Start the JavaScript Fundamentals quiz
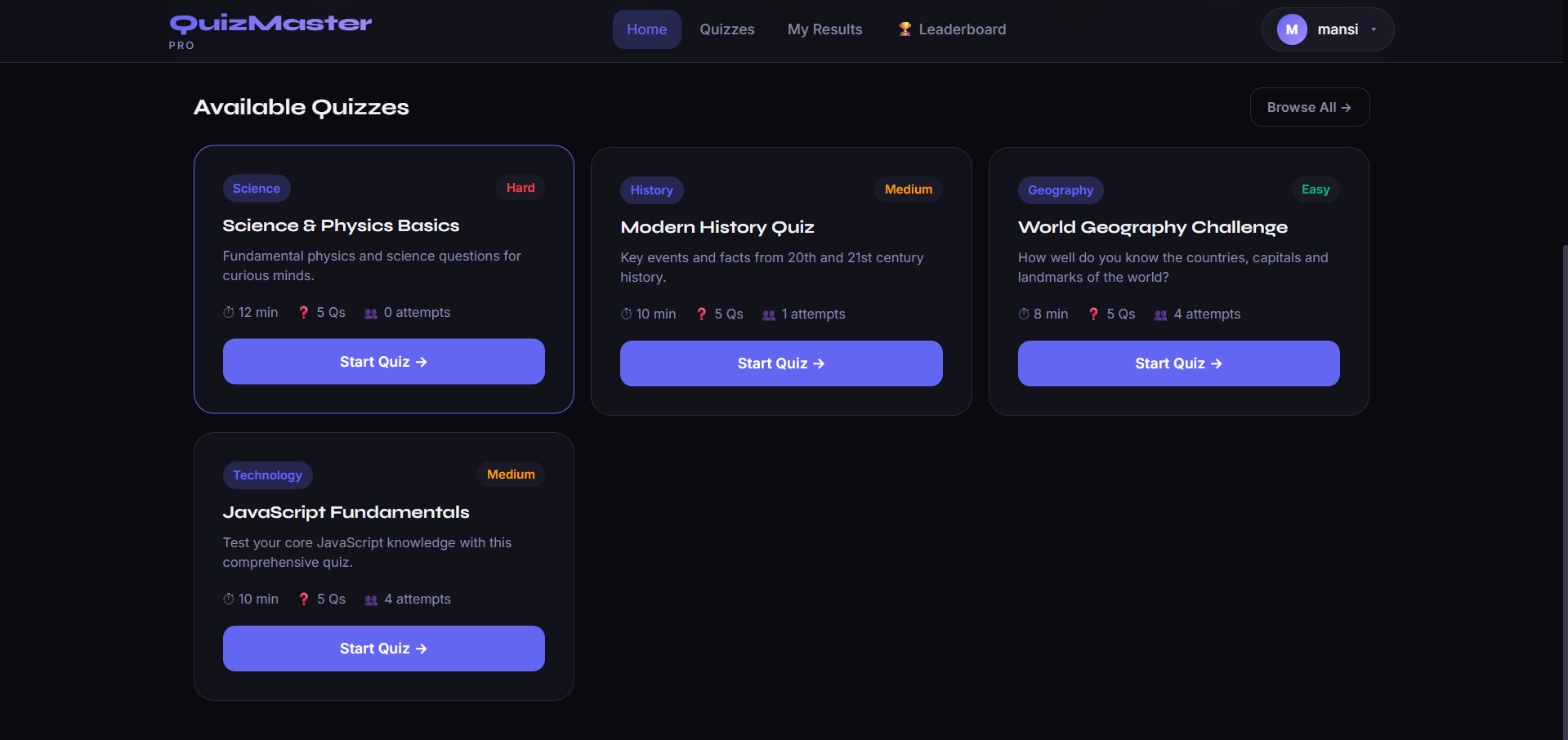The width and height of the screenshot is (1568, 740). 383,649
